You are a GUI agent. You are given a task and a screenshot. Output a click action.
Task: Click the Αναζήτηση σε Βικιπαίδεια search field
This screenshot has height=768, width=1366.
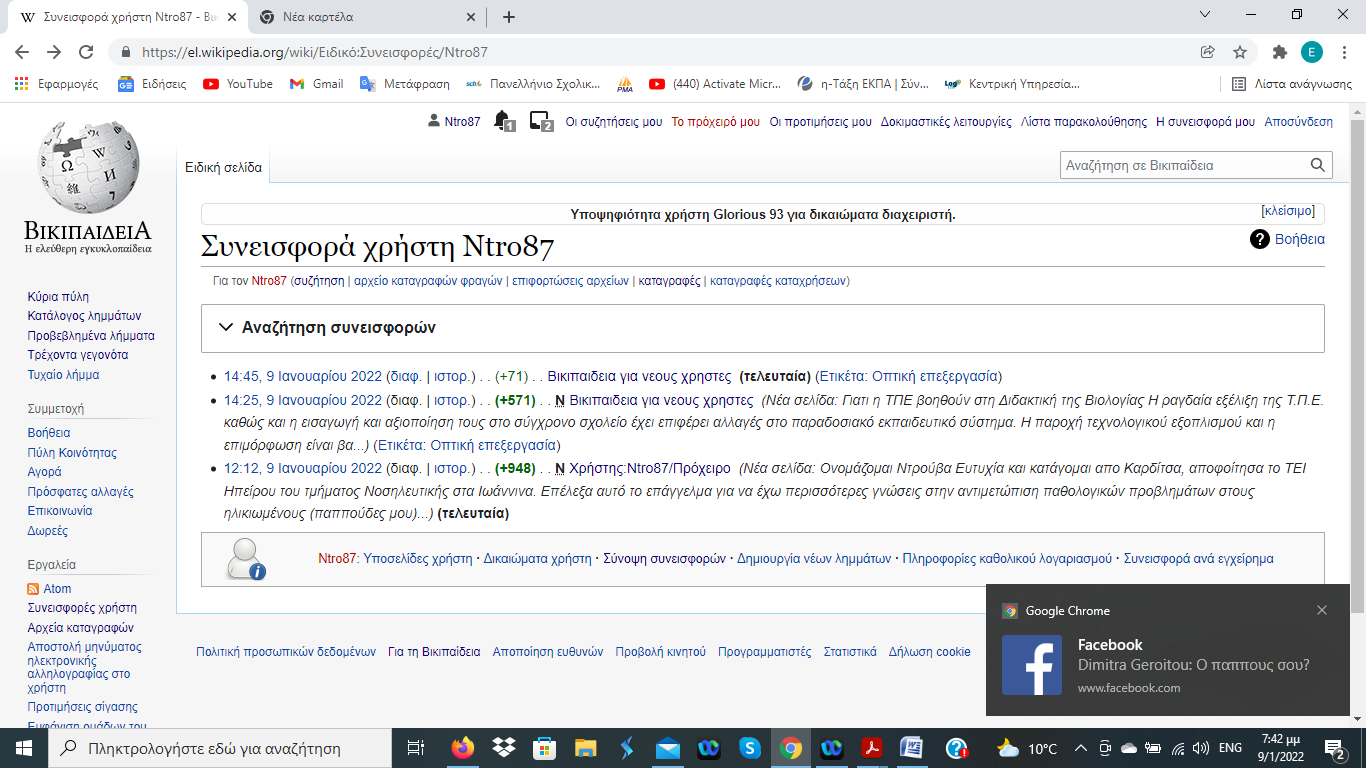[x=1183, y=166]
